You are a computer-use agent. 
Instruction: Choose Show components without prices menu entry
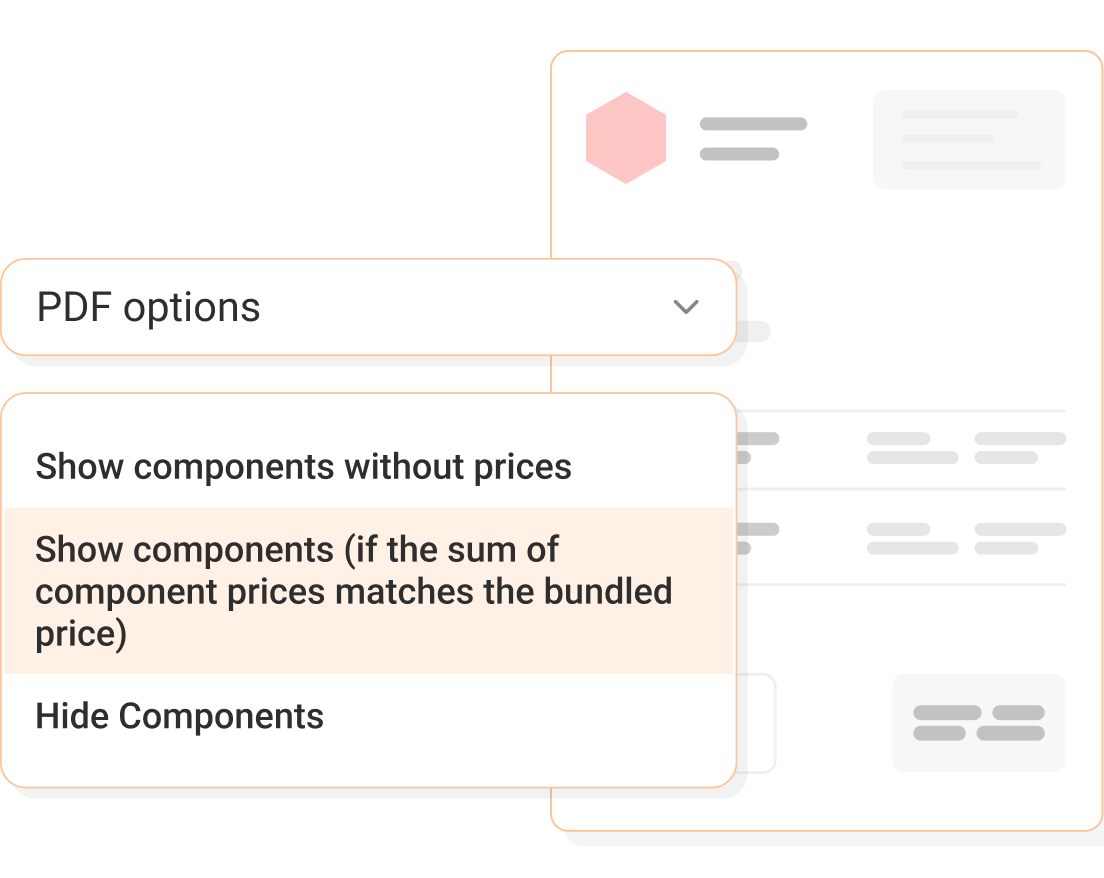point(304,466)
